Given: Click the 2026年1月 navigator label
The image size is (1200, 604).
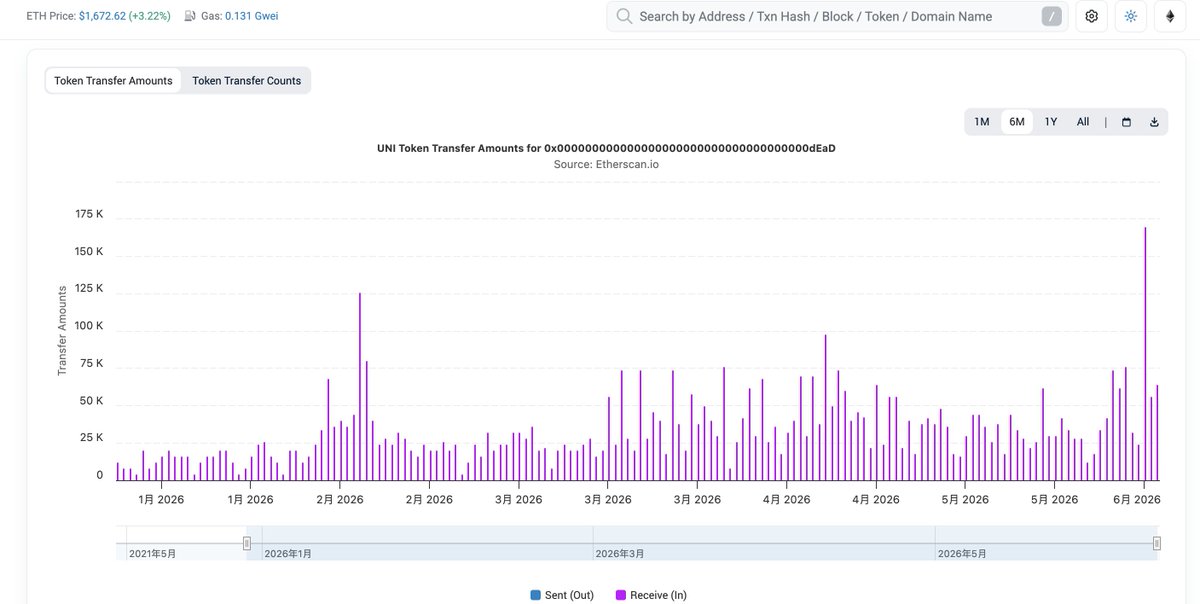Looking at the screenshot, I should point(288,553).
